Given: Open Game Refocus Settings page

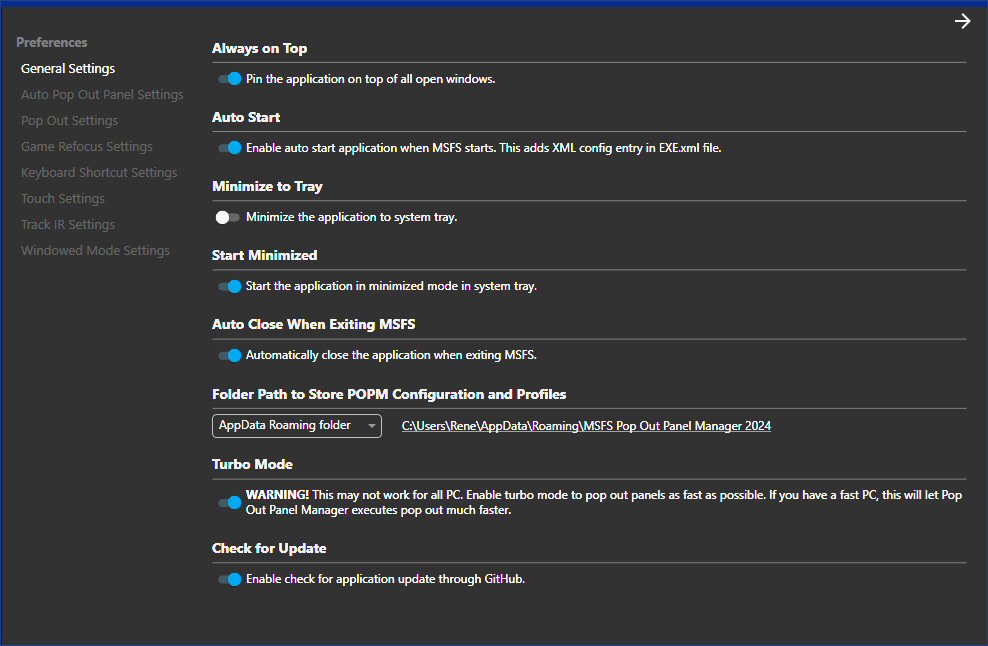Looking at the screenshot, I should pyautogui.click(x=87, y=147).
